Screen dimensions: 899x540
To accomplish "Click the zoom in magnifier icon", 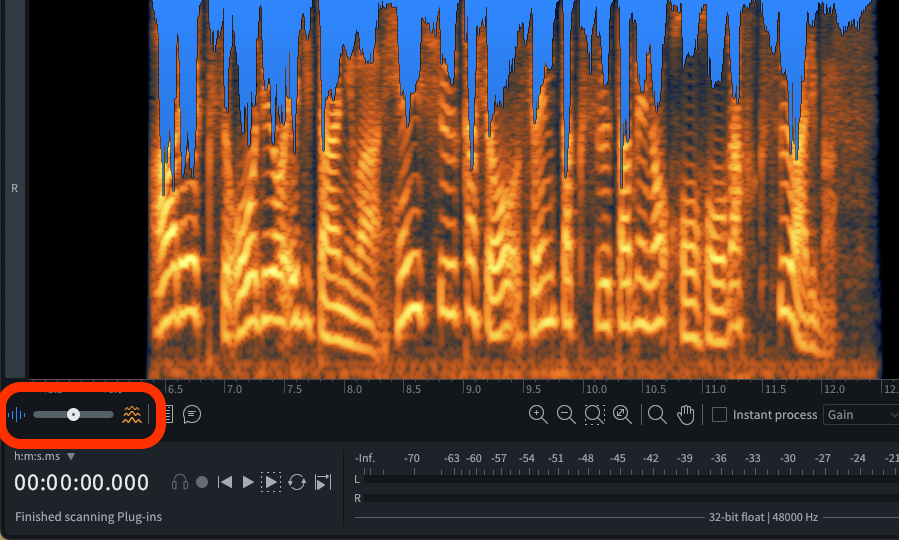I will (x=538, y=414).
